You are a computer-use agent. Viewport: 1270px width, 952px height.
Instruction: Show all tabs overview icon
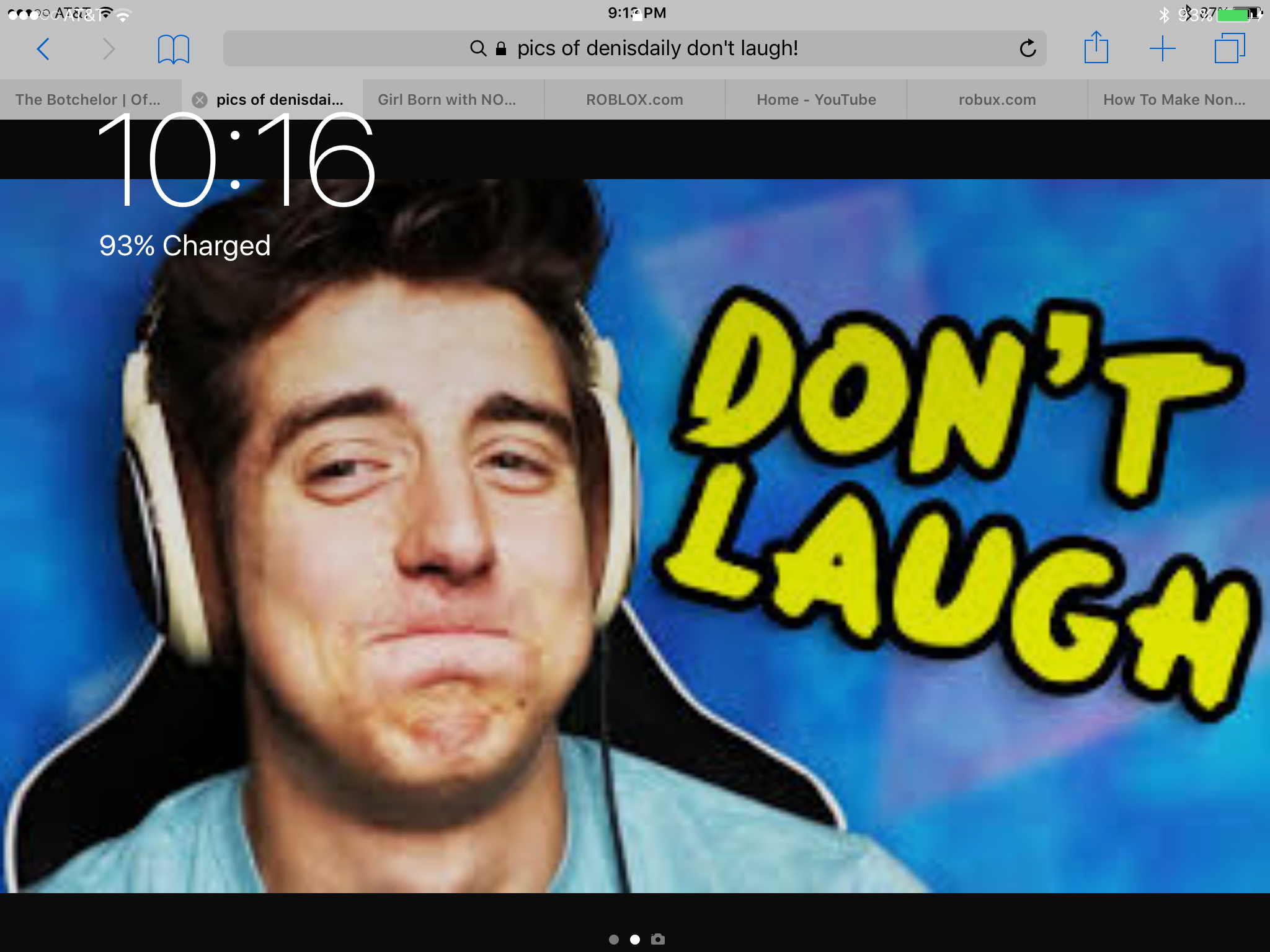(x=1229, y=48)
